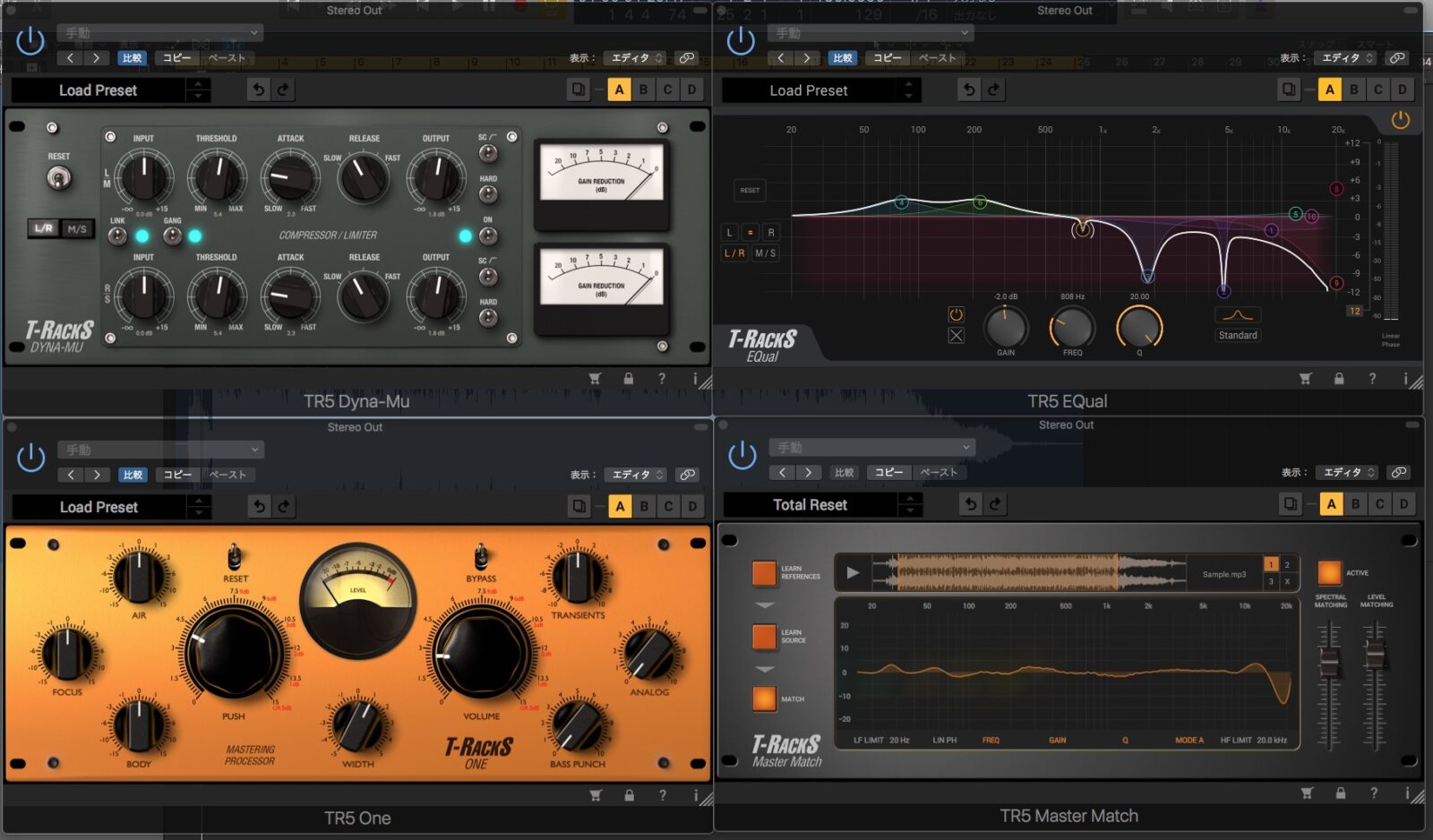Open help question mark in TR5 One window
The image size is (1433, 840).
point(663,795)
